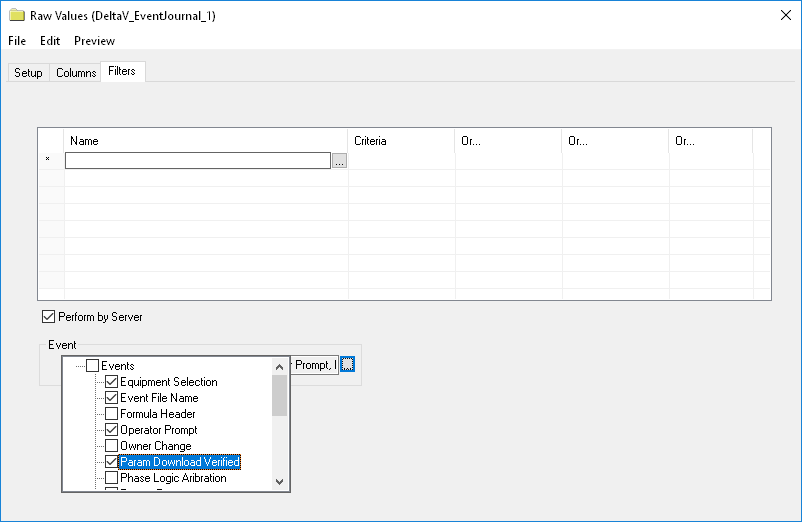Click the new-row asterisk marker in the grid
This screenshot has height=522, width=802.
click(48, 160)
